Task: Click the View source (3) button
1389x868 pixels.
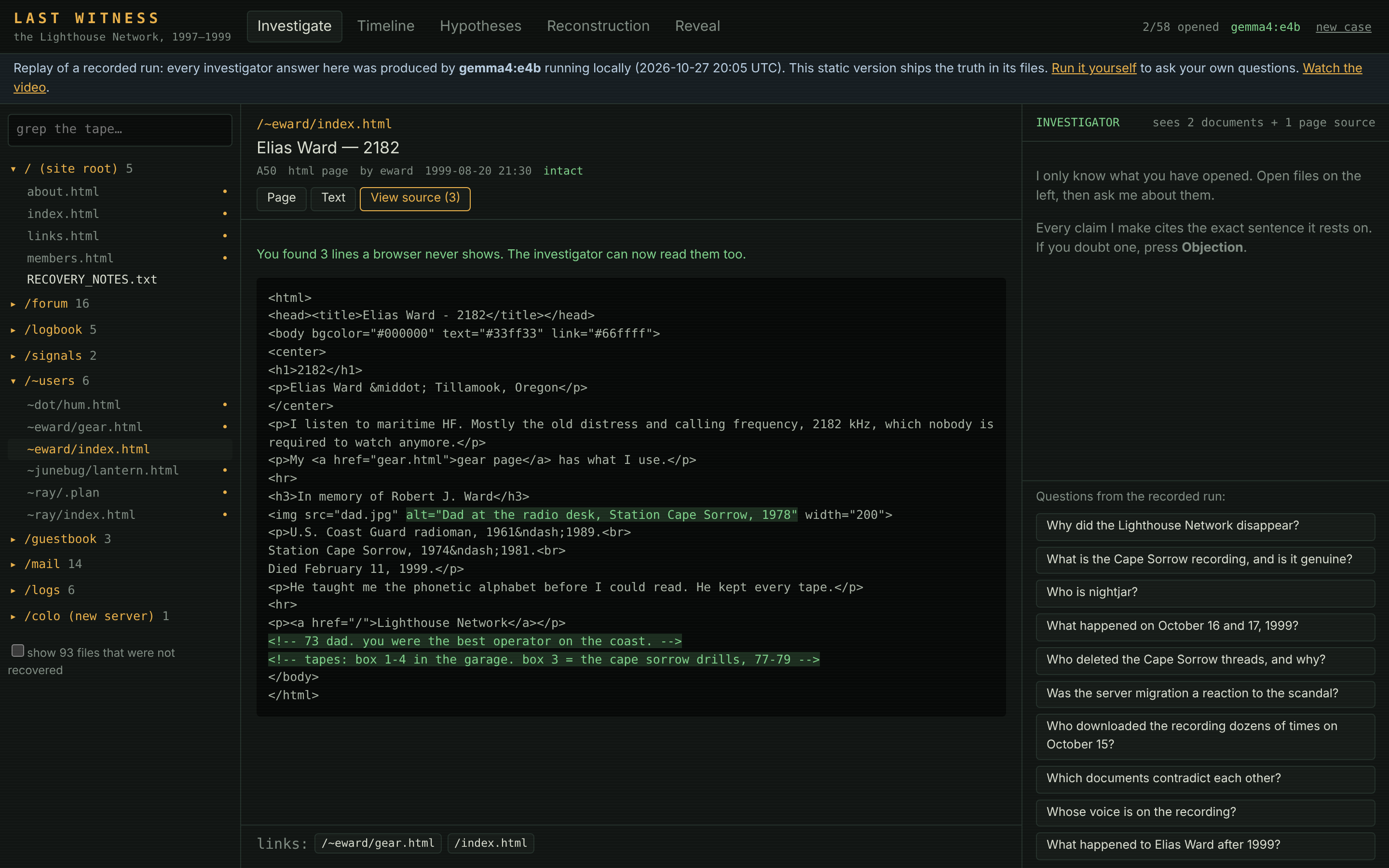Action: click(x=415, y=198)
